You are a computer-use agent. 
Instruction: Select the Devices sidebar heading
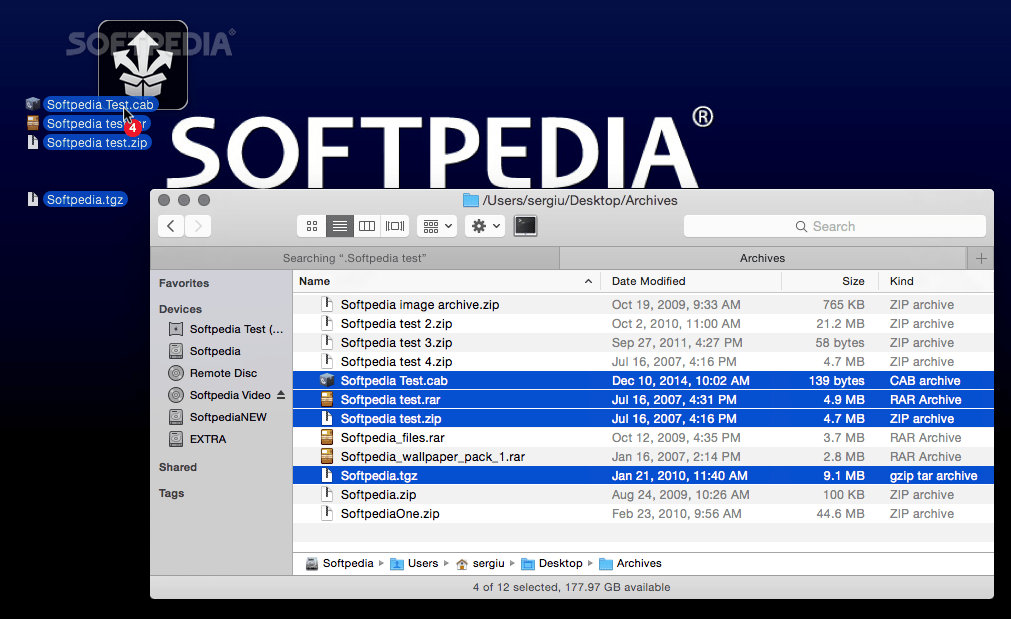tap(180, 310)
